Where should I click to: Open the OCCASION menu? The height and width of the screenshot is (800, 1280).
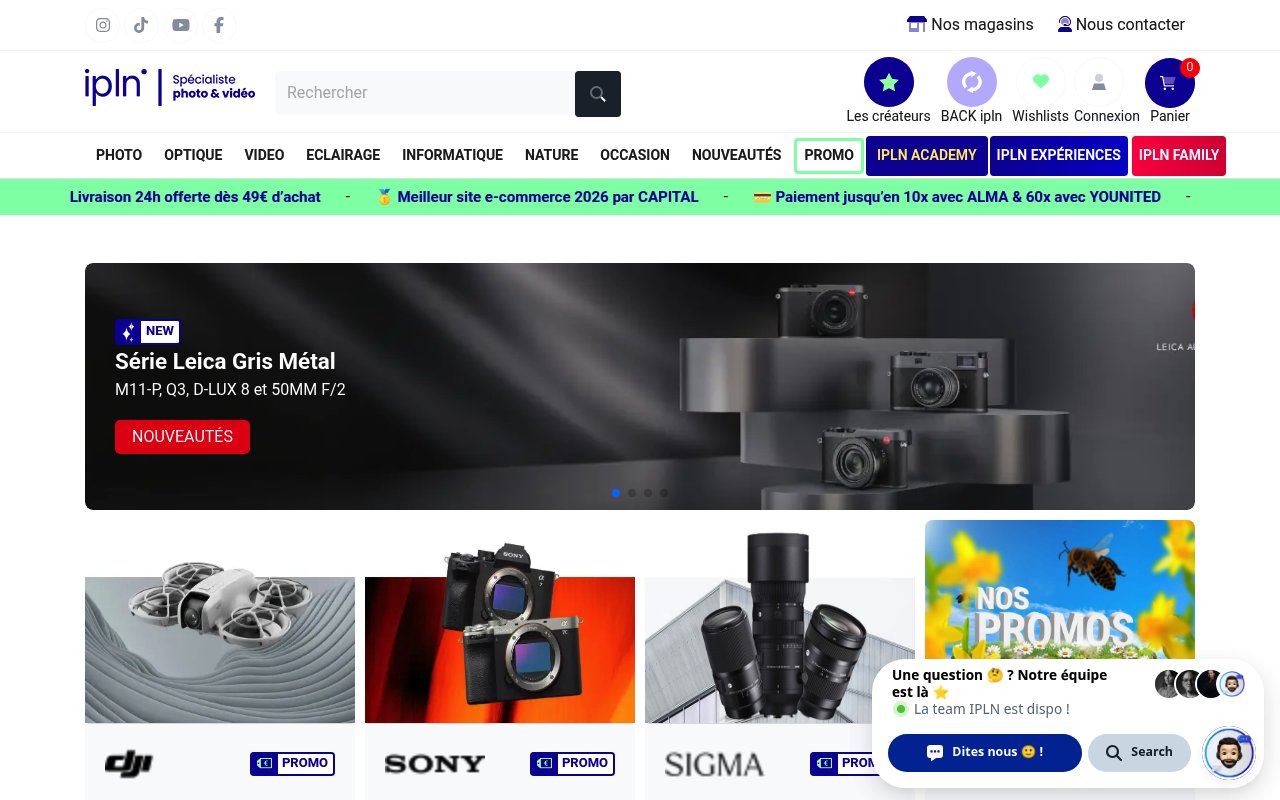(x=635, y=155)
